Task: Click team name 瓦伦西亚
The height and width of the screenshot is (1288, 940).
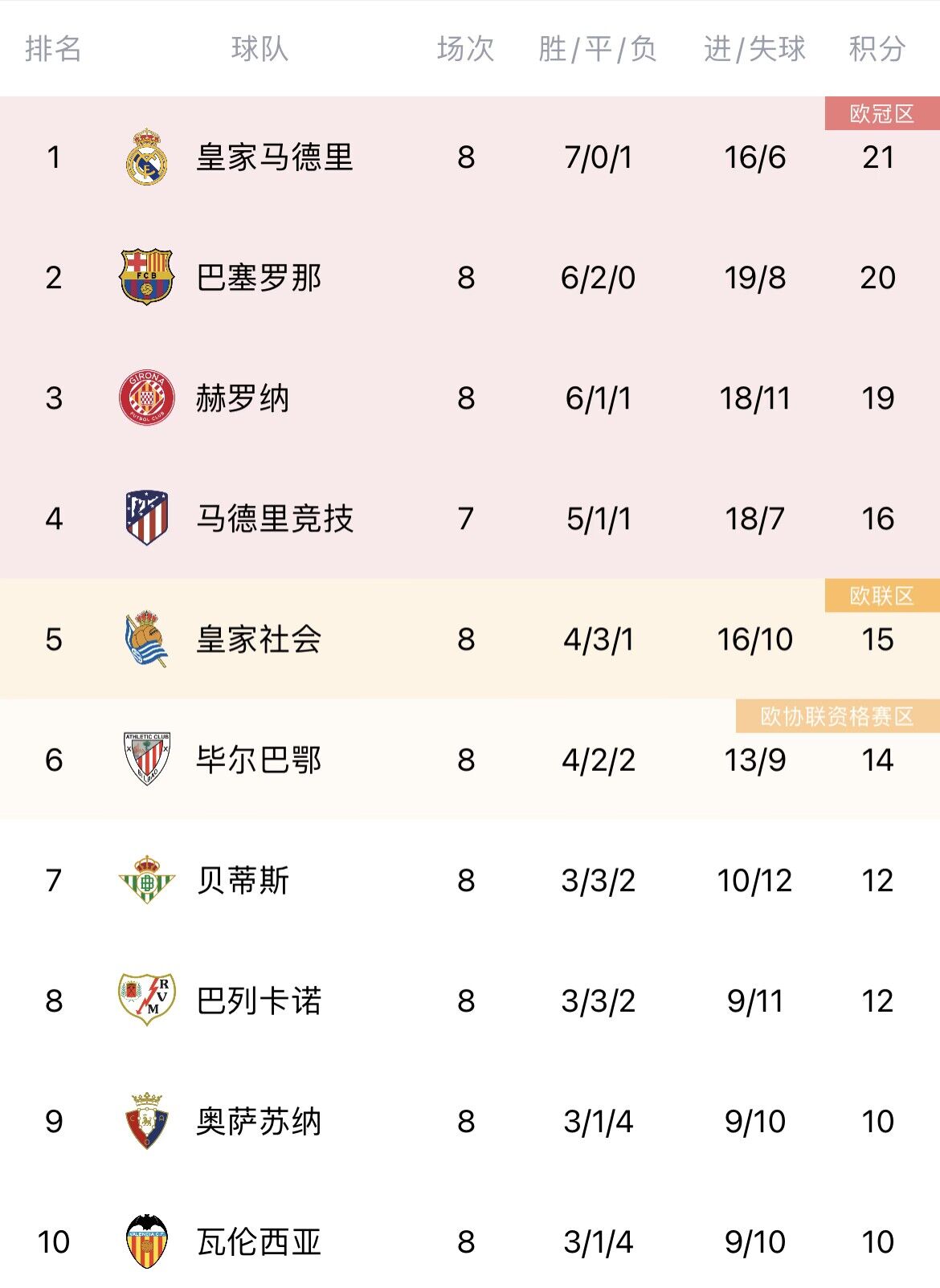Action: 259,1241
